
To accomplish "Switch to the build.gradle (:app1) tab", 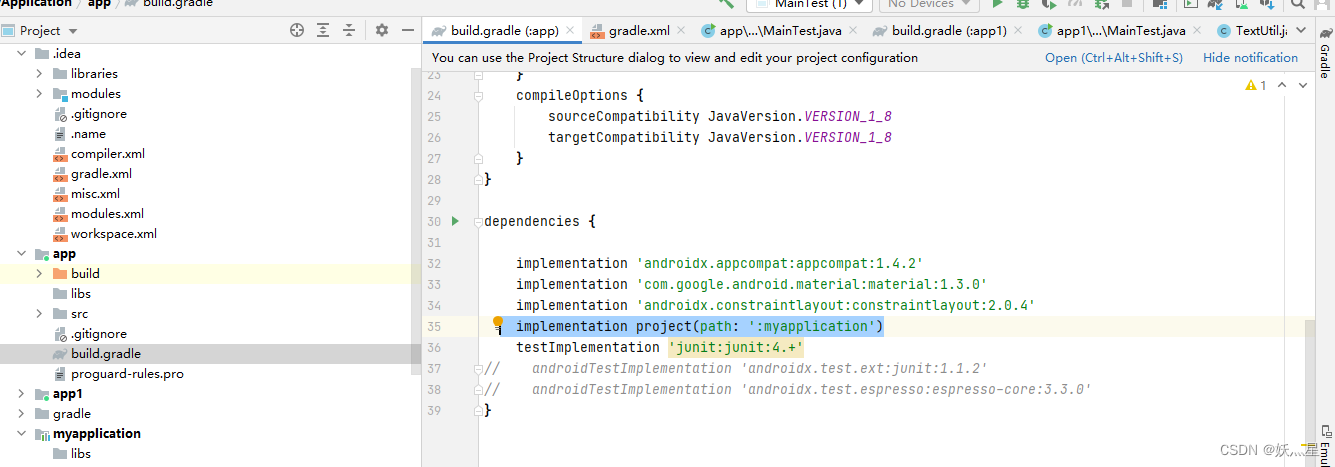I will coord(948,31).
